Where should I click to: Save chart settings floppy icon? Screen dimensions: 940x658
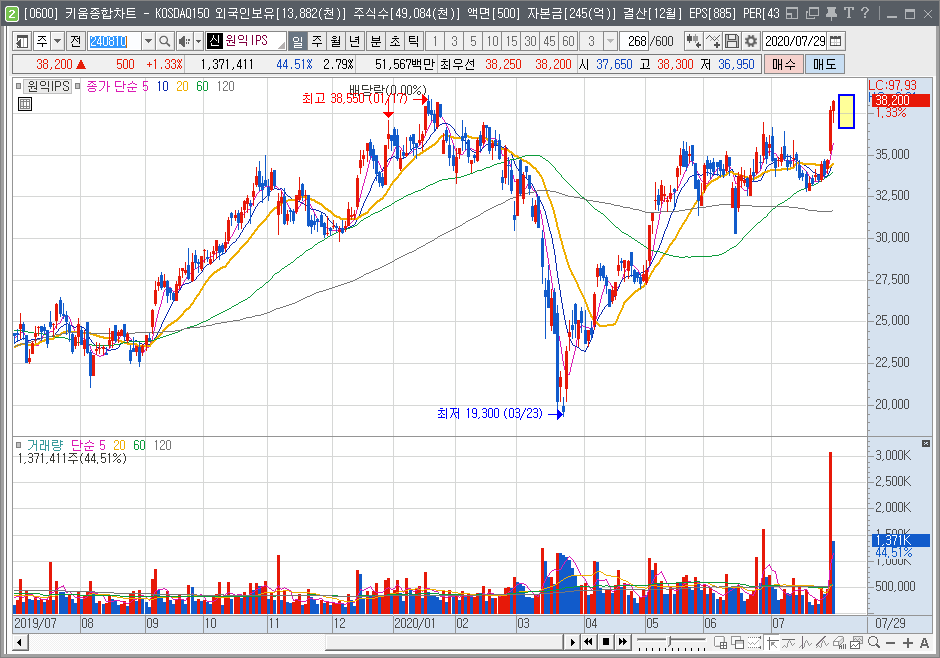(x=732, y=41)
